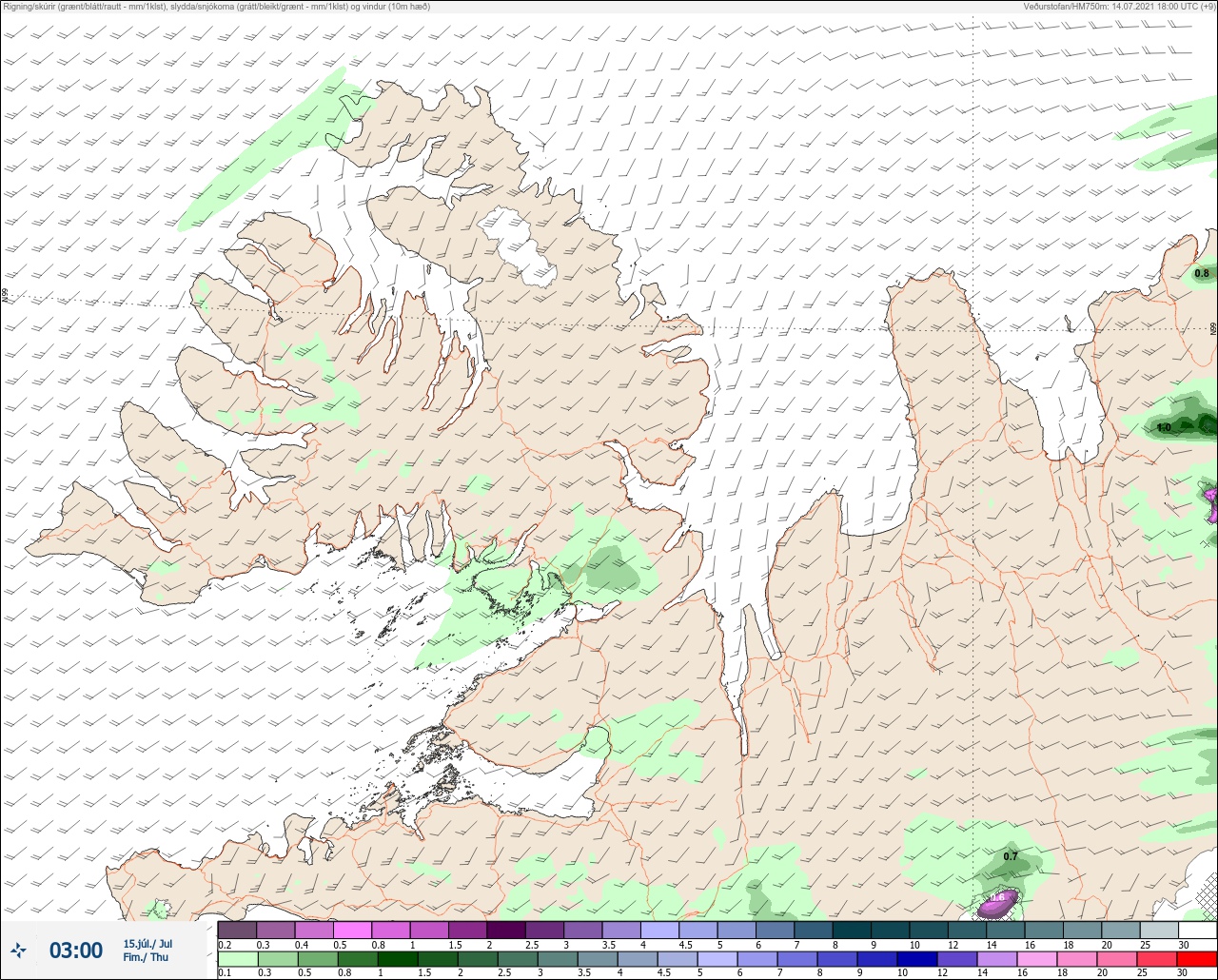Image resolution: width=1218 pixels, height=980 pixels.
Task: Click the weekday text 'Fim./ Thu'
Action: point(146,957)
